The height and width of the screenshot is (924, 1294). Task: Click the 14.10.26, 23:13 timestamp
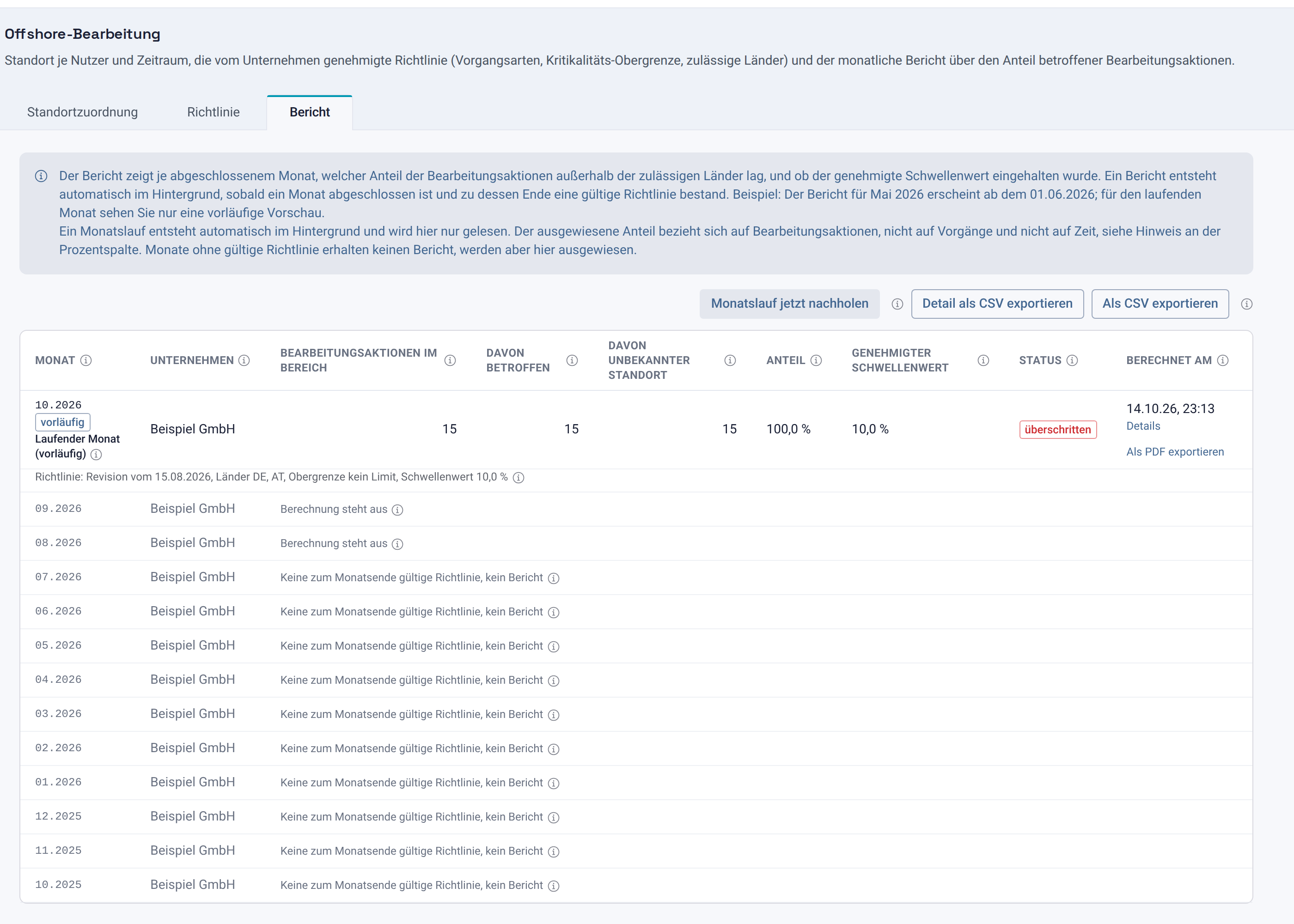click(x=1170, y=408)
